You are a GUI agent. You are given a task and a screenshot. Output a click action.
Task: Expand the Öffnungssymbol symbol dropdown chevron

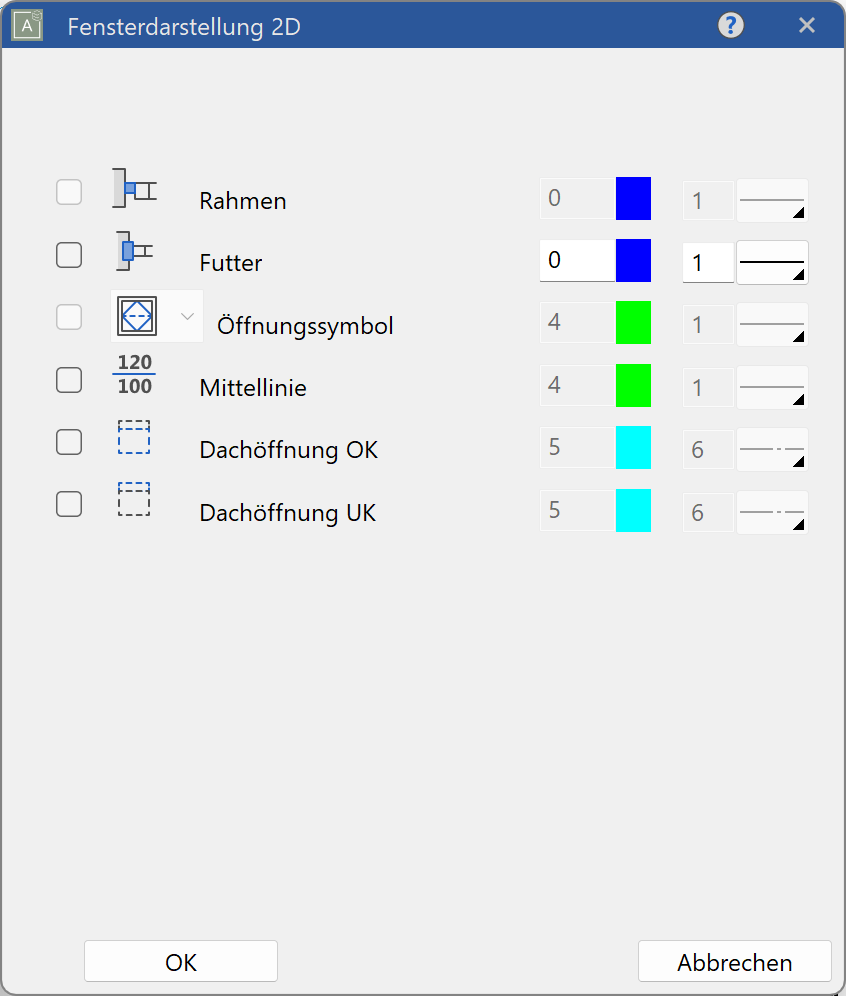coord(187,316)
